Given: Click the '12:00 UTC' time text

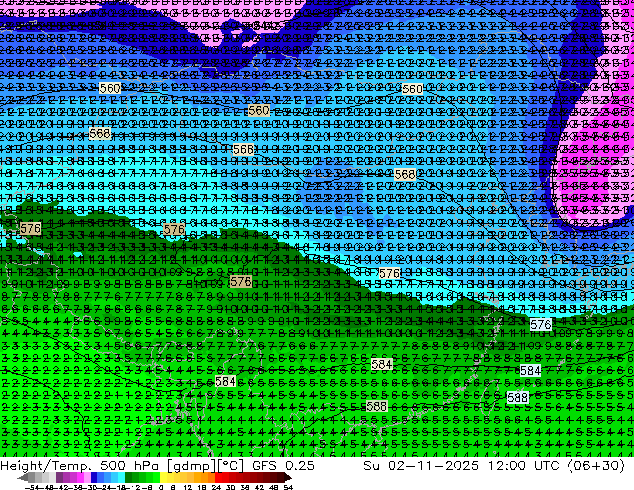Looking at the screenshot, I should pos(524,465).
